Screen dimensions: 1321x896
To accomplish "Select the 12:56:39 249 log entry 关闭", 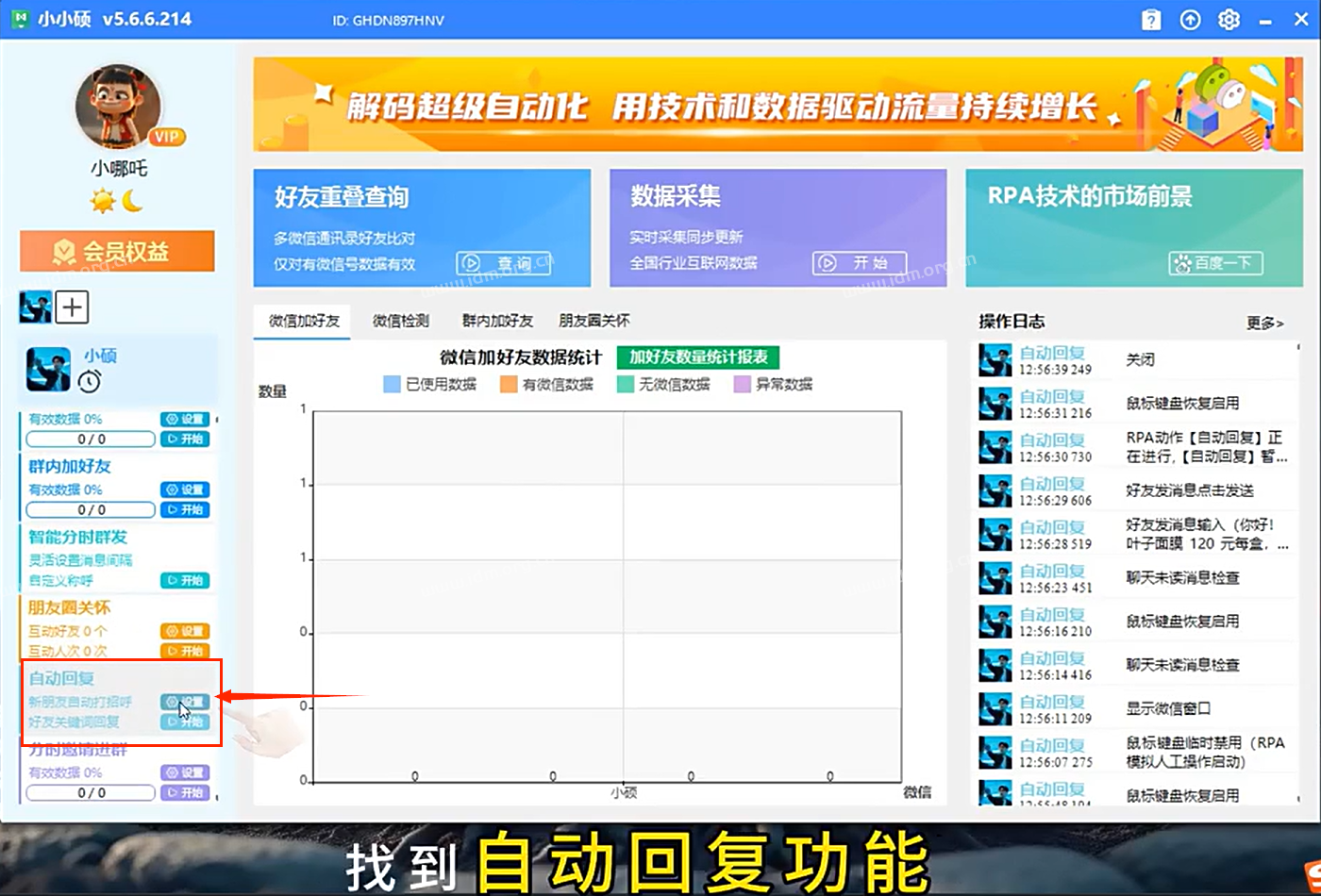I will point(1137,359).
